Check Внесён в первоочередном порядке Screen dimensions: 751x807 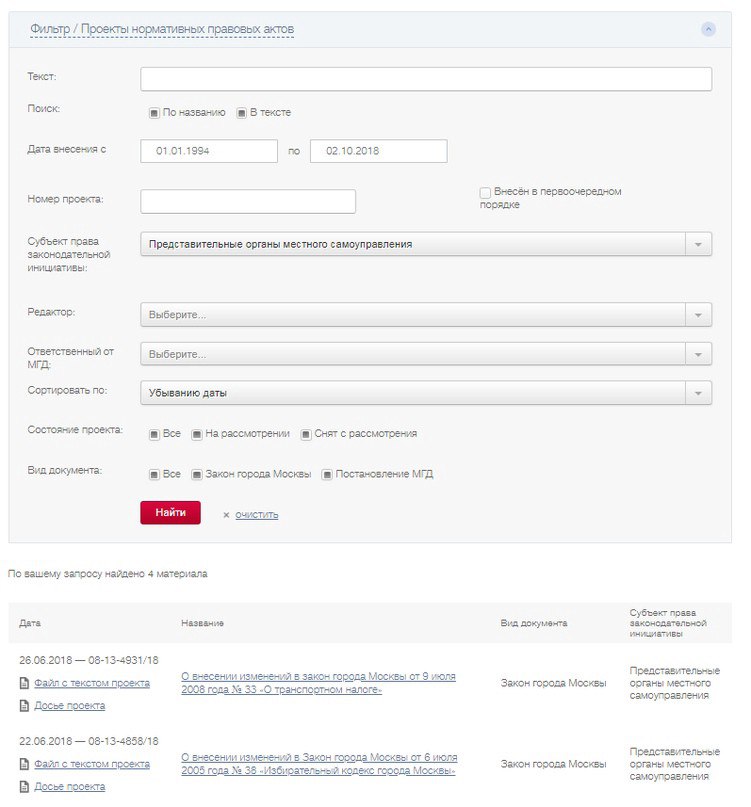(x=485, y=192)
